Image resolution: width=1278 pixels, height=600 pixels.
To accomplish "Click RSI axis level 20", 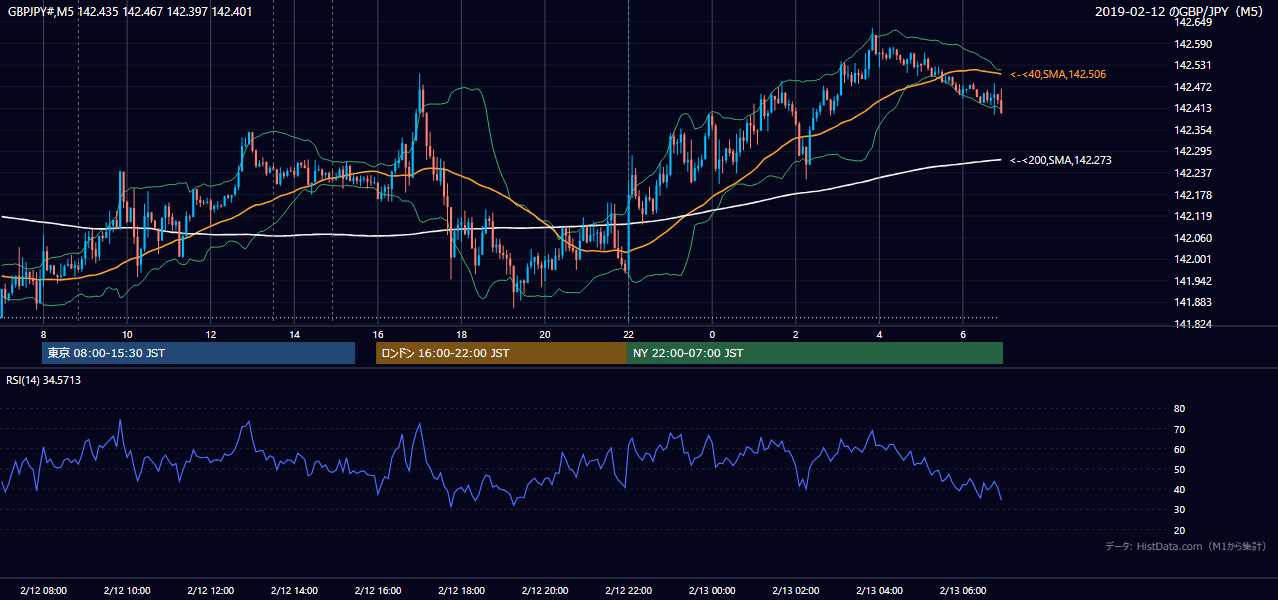I will pos(1179,531).
